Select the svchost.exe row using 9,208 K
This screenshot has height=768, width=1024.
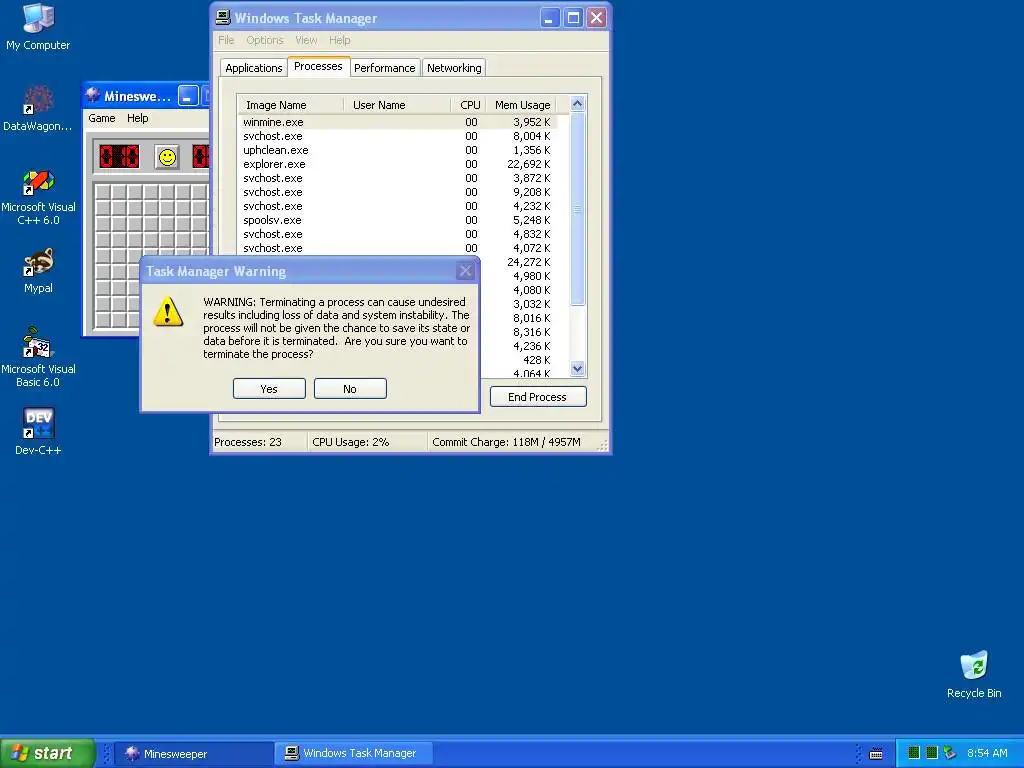pos(397,192)
